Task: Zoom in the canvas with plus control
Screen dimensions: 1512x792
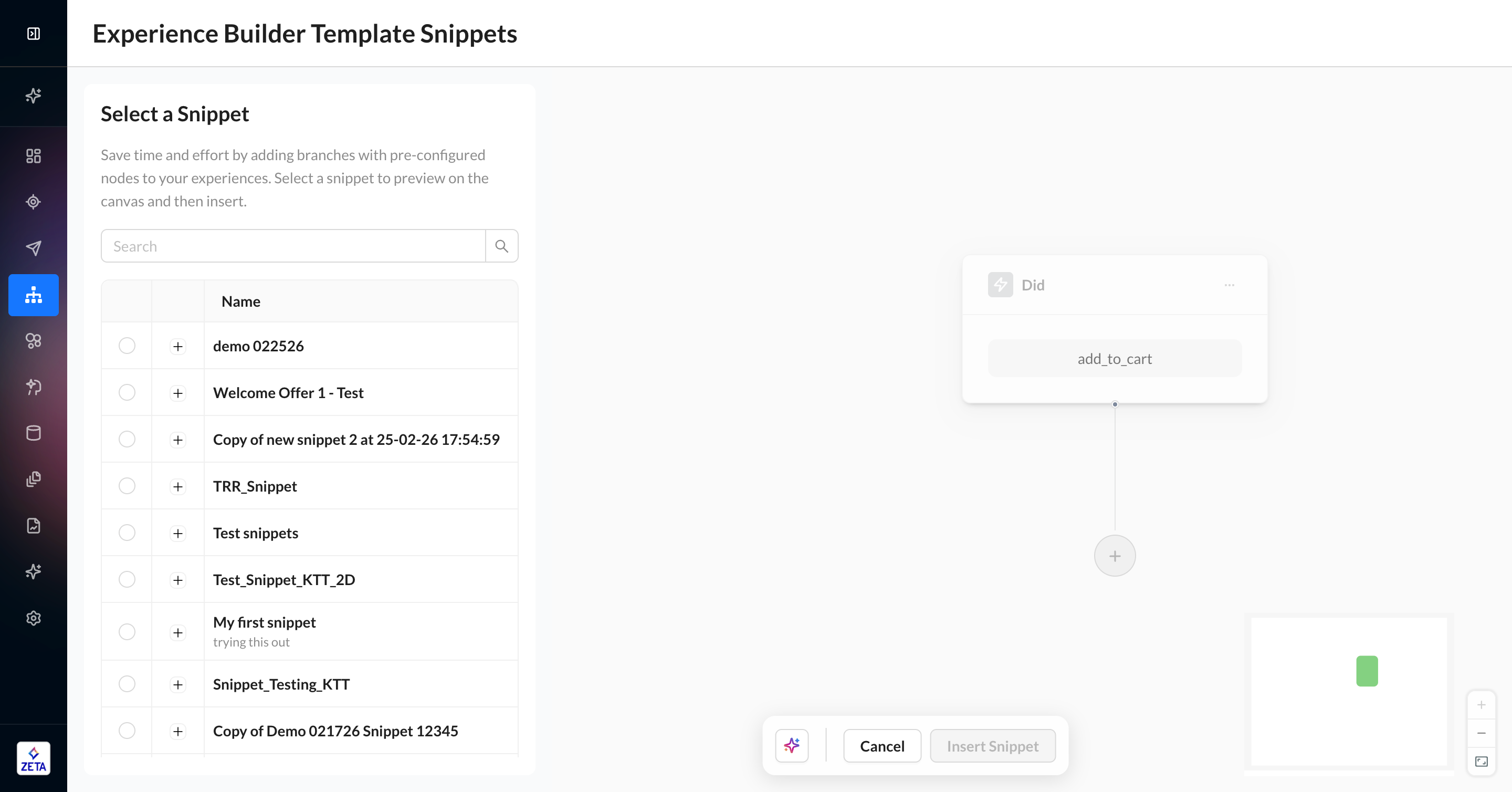Action: 1481,704
